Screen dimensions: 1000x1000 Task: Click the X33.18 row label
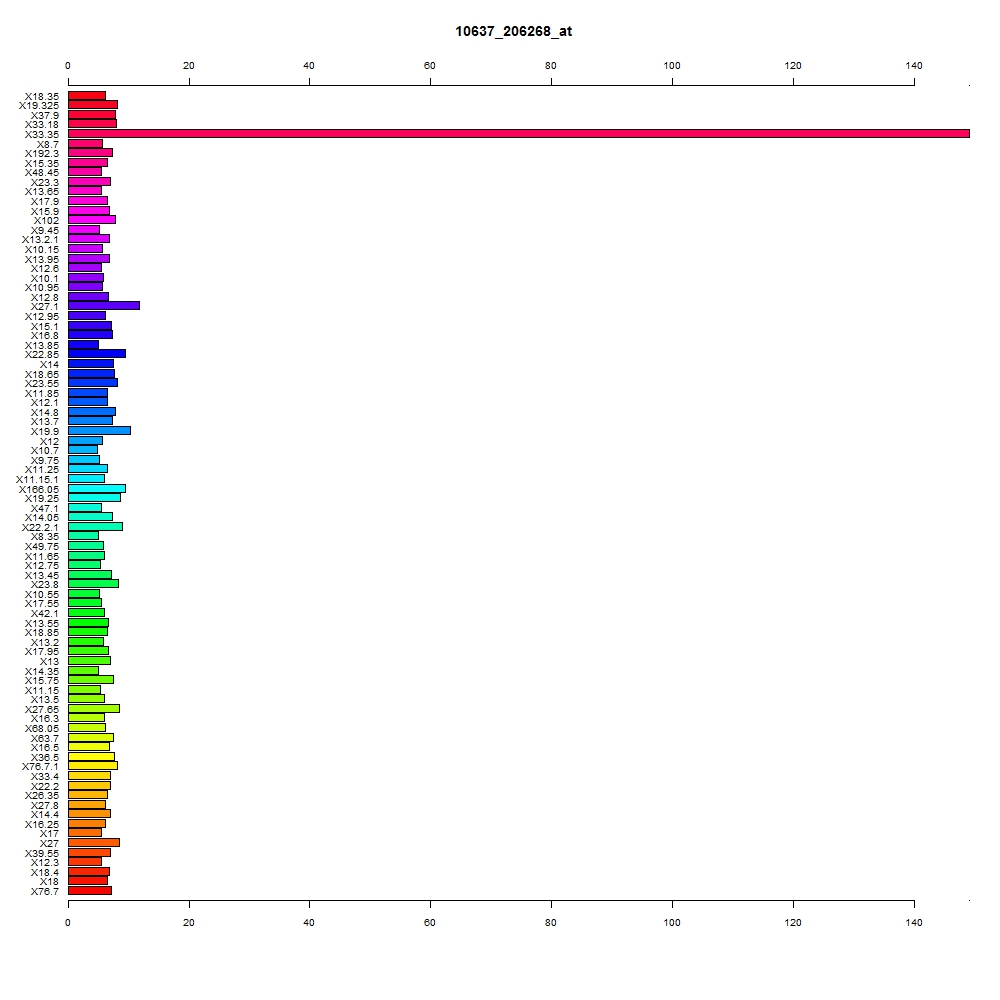[41, 124]
